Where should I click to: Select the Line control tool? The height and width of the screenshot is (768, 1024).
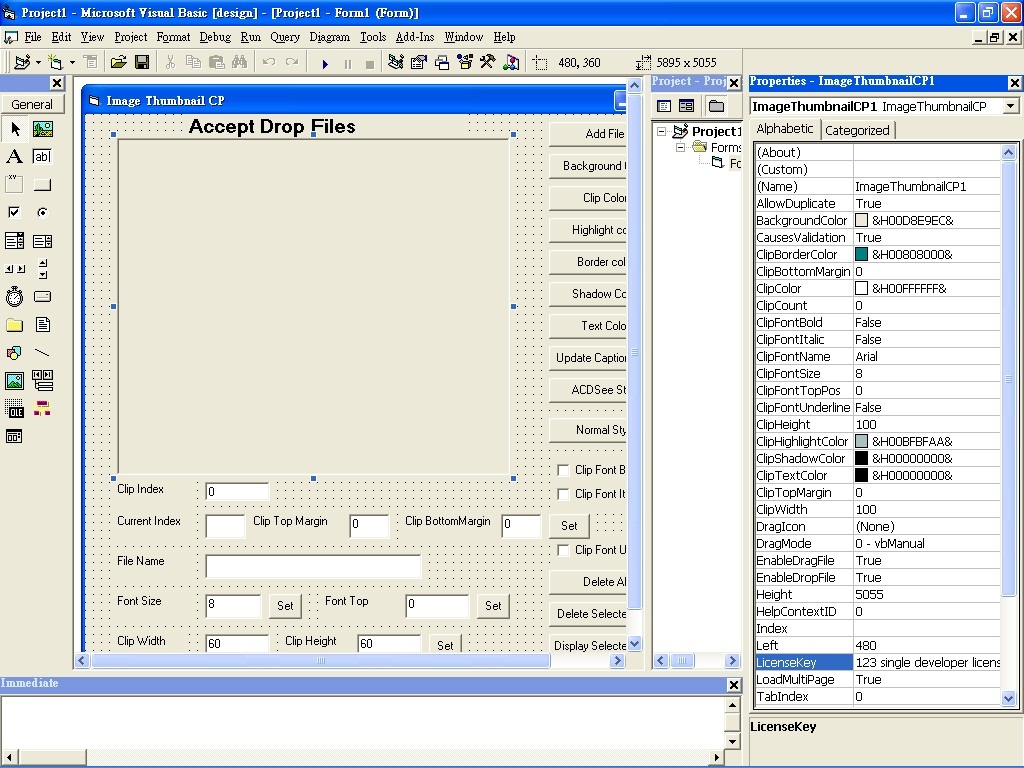point(42,353)
